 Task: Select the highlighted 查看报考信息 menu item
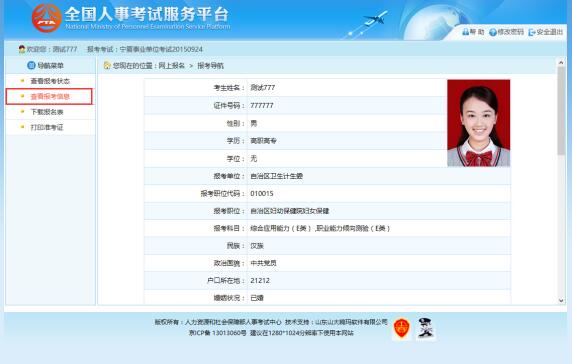click(x=50, y=96)
